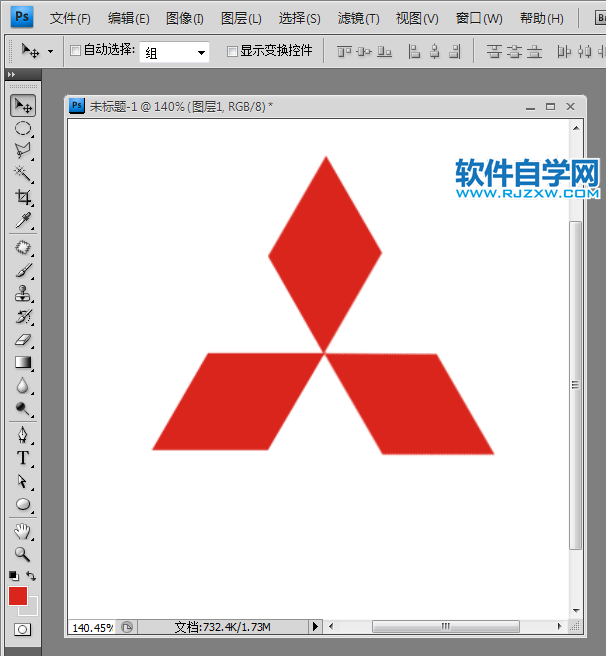606x656 pixels.
Task: Reset default foreground and background colors
Action: tap(14, 576)
